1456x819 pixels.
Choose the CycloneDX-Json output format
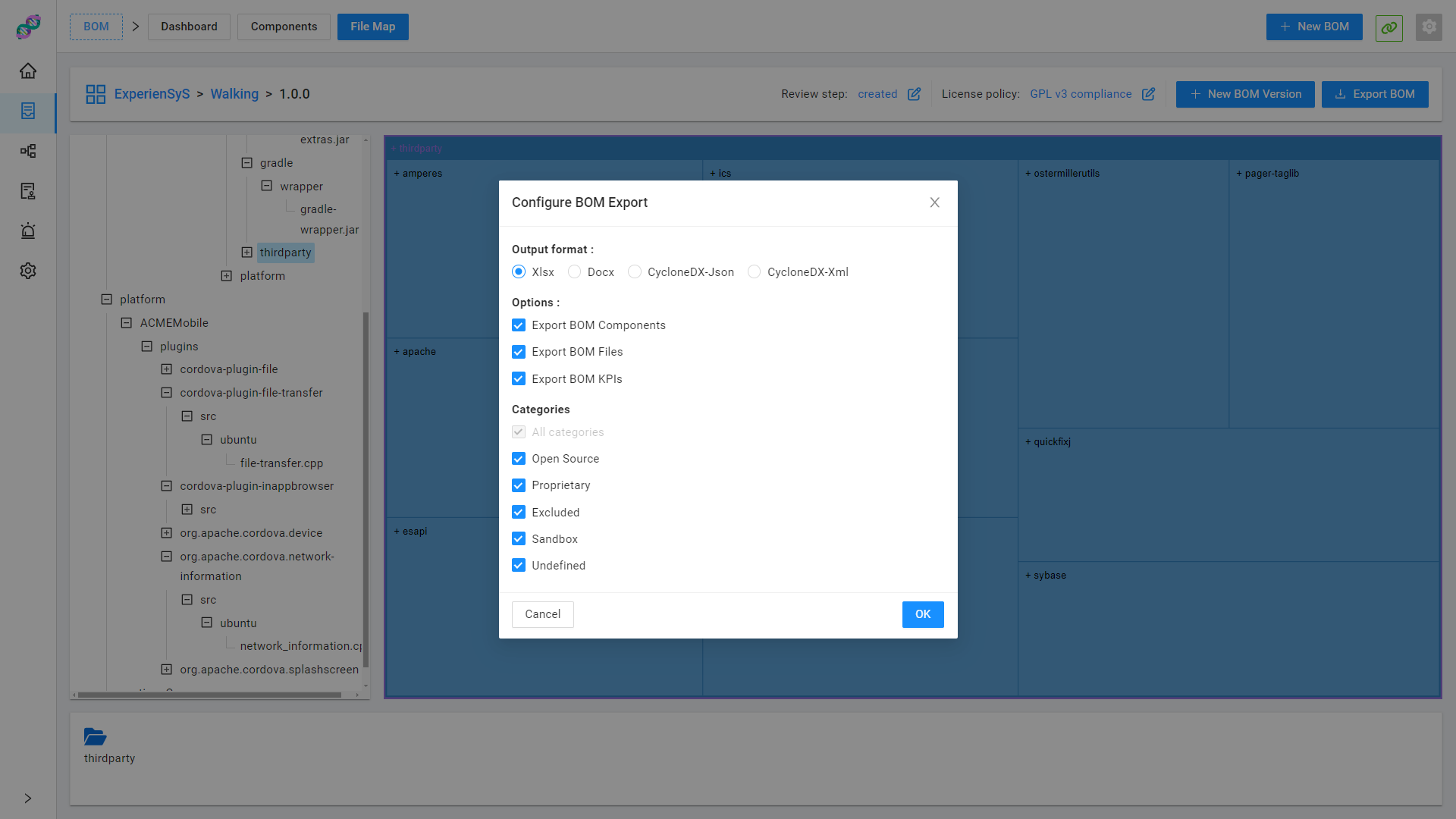click(x=634, y=271)
